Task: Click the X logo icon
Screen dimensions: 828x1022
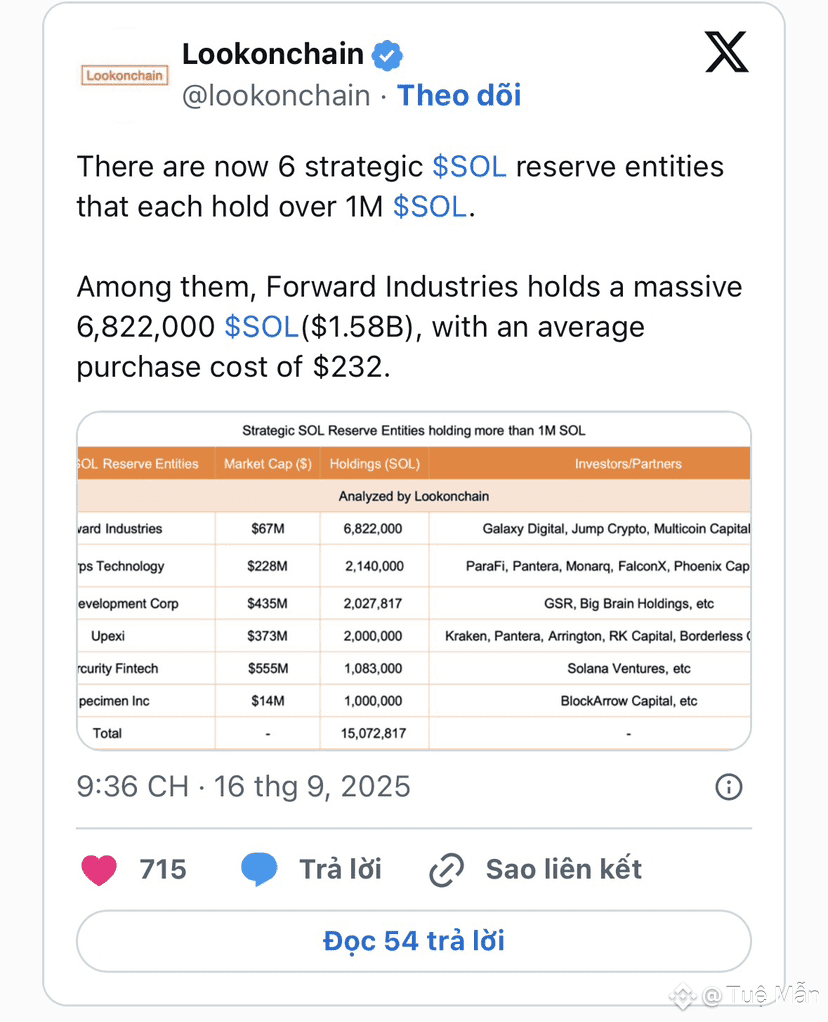Action: (x=726, y=52)
